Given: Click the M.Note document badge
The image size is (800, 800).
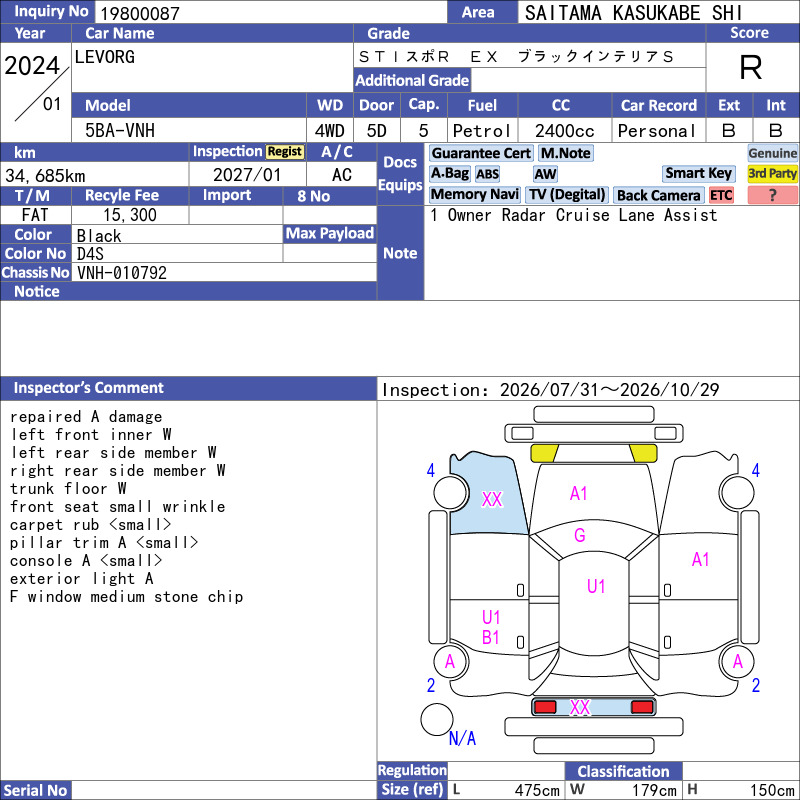Looking at the screenshot, I should click(565, 153).
